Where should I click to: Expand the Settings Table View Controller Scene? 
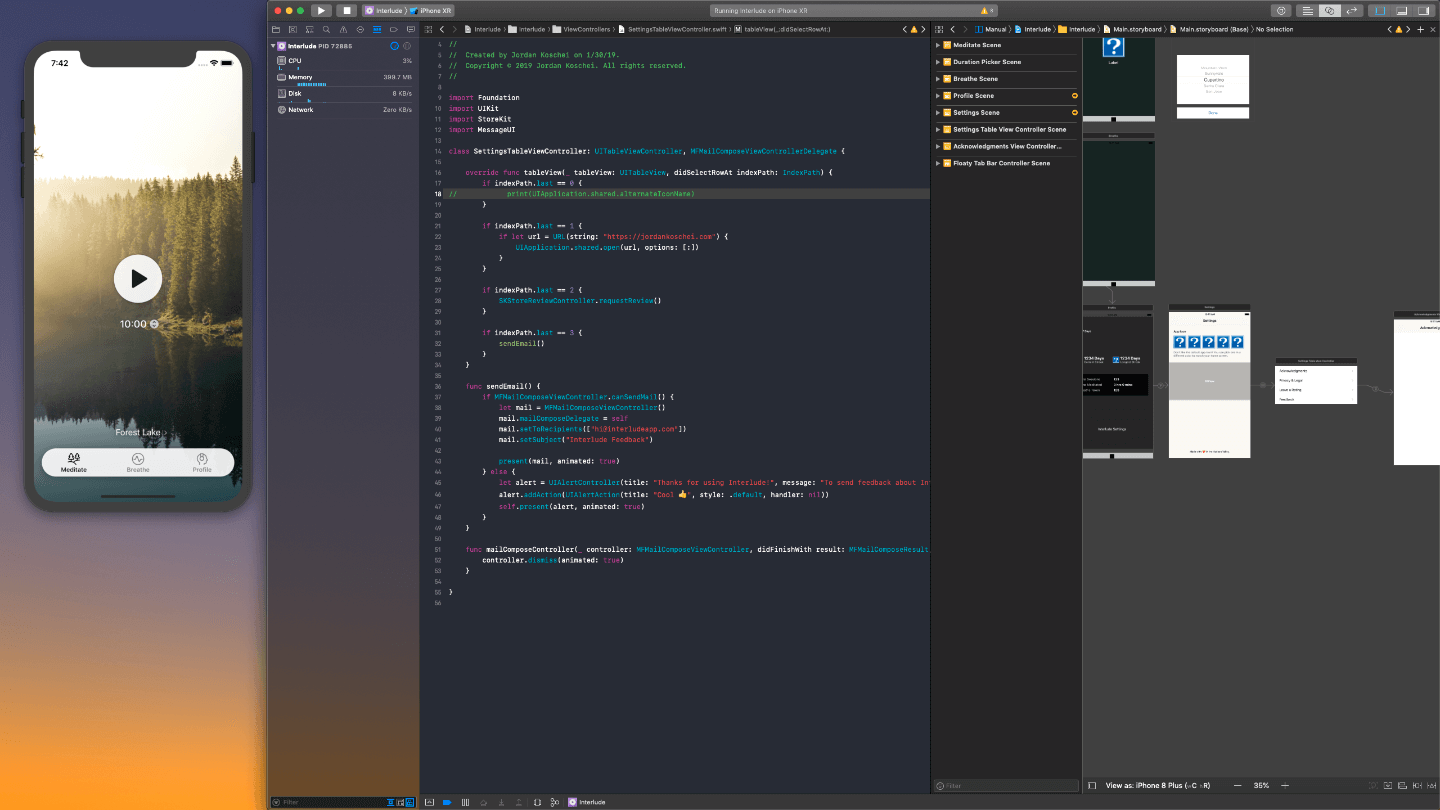tap(938, 129)
